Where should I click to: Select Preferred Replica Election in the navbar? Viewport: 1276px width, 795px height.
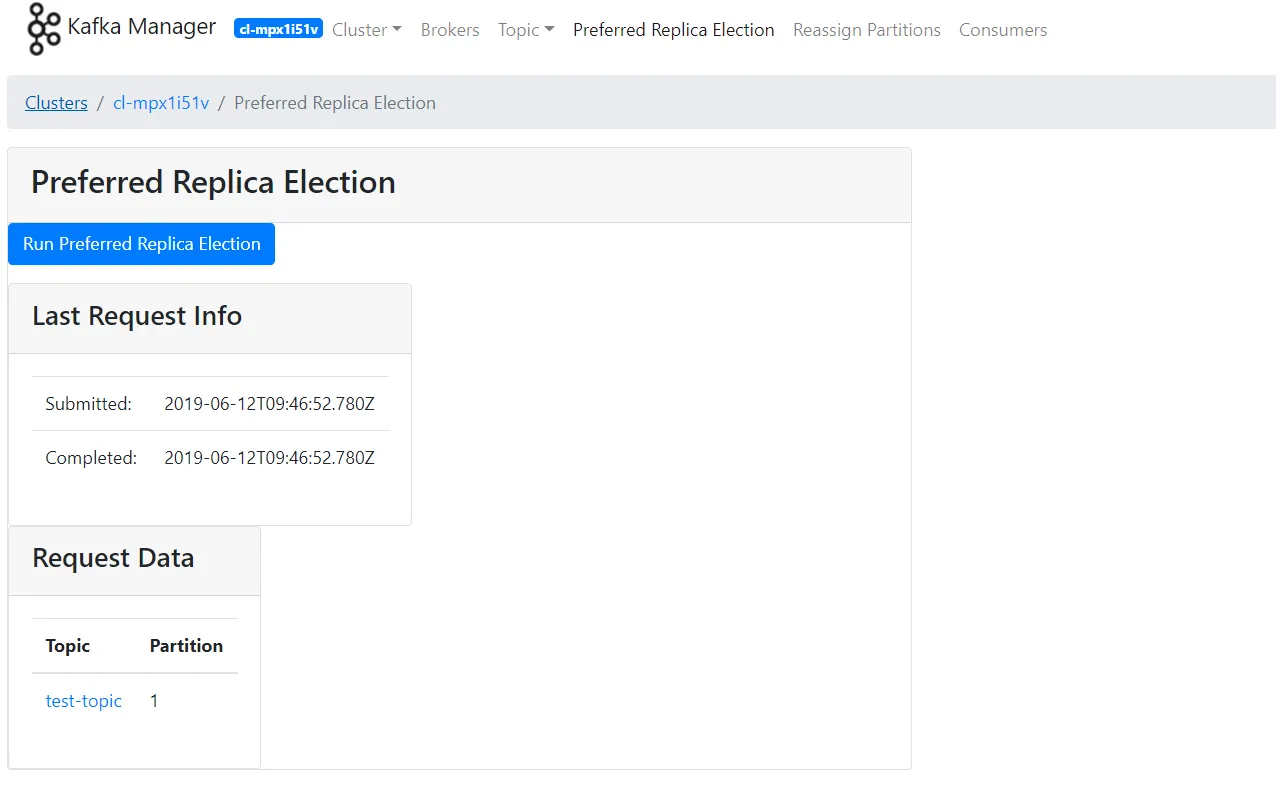coord(673,30)
